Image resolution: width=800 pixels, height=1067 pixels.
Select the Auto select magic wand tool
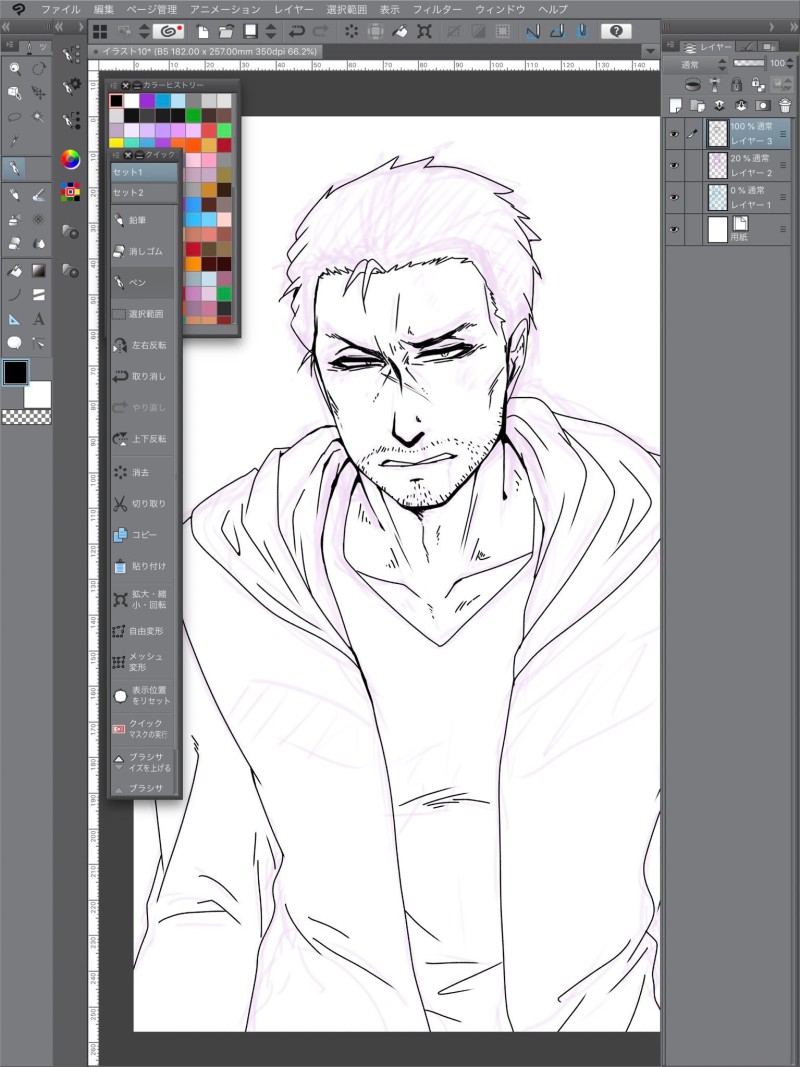pos(39,117)
